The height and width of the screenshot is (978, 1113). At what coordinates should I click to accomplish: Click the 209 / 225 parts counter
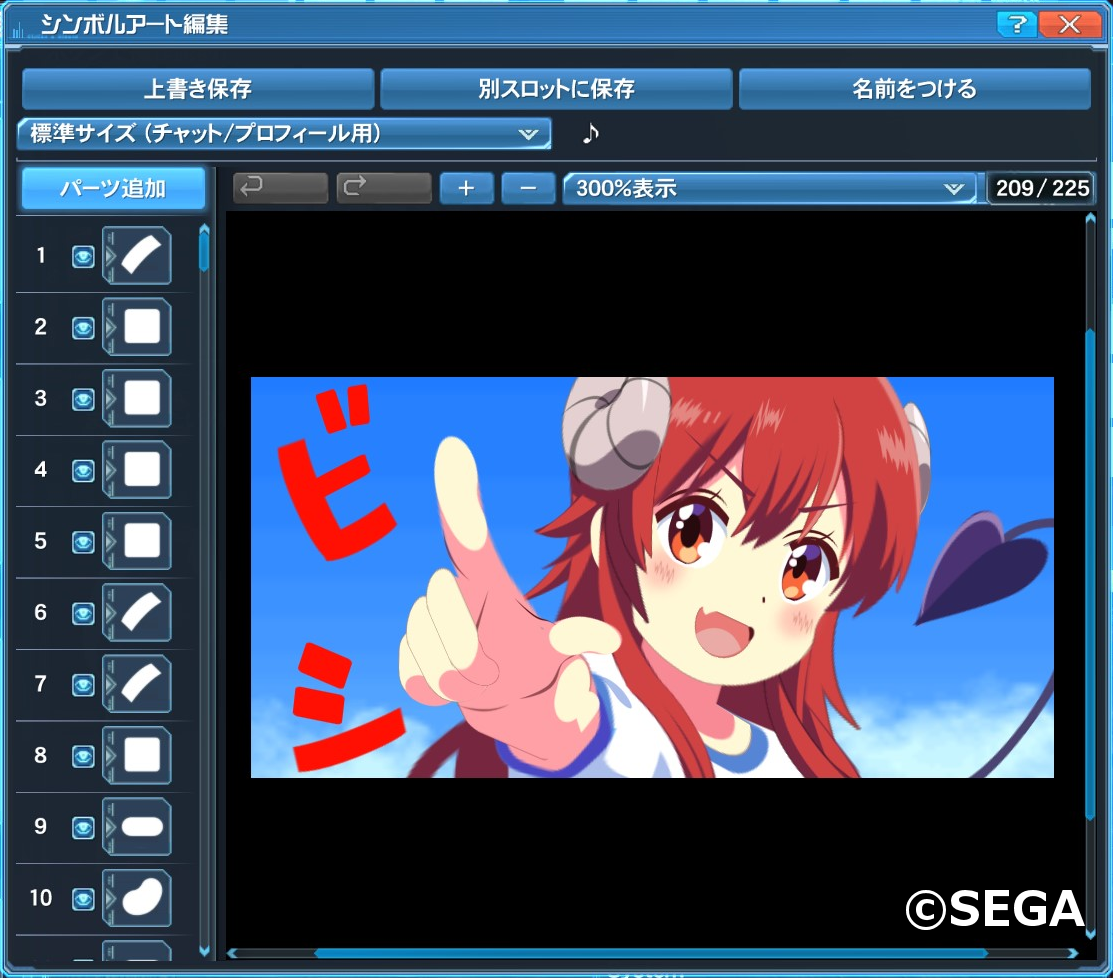[x=1041, y=188]
